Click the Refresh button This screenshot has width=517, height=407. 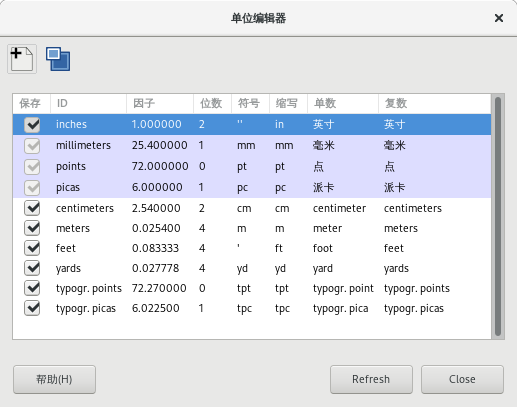tap(371, 379)
